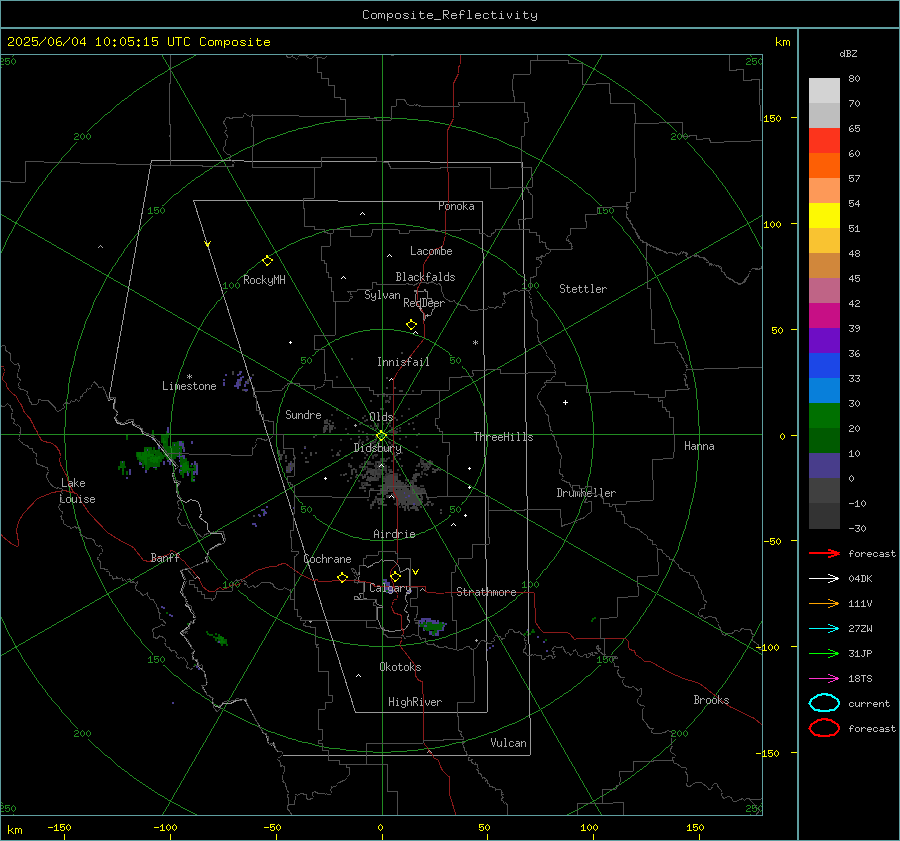
Task: Click the green 31JP arrow in the legend
Action: pyautogui.click(x=824, y=653)
